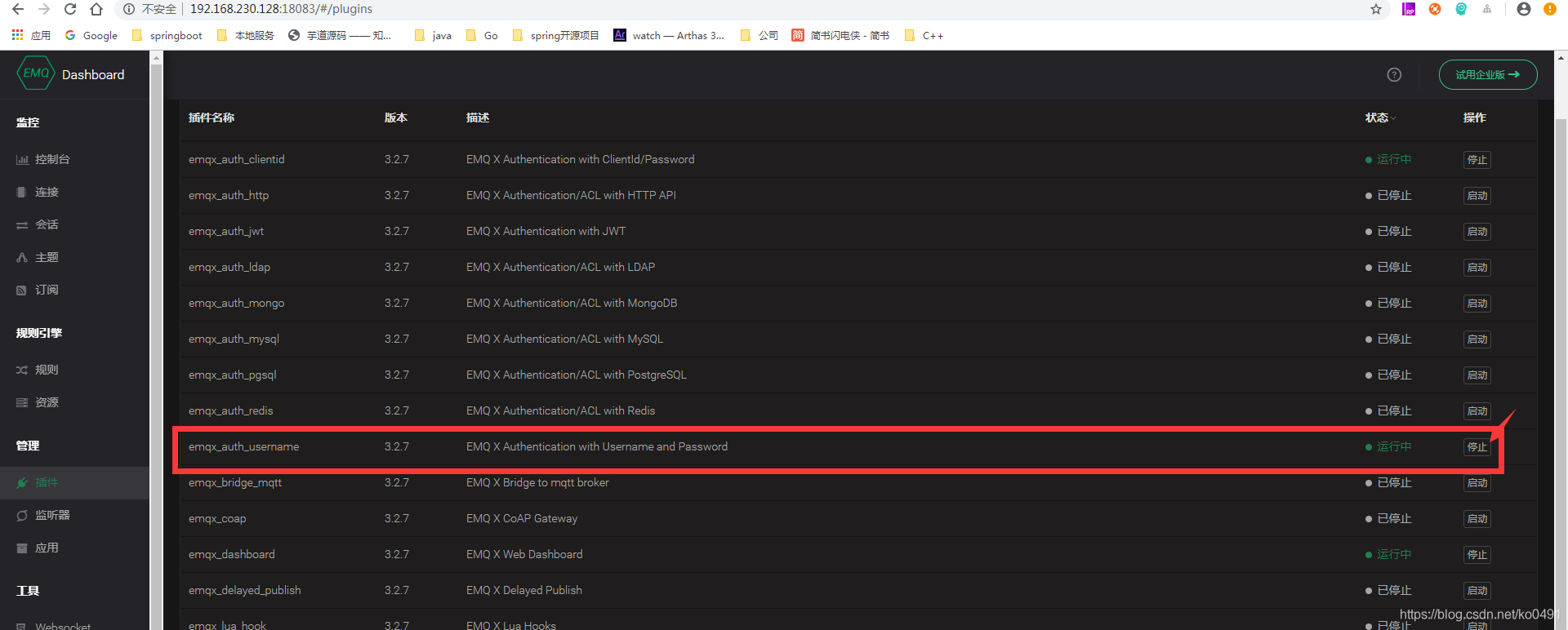Image resolution: width=1568 pixels, height=630 pixels.
Task: Stop the emqx_auth_clientid plugin
Action: 1477,160
